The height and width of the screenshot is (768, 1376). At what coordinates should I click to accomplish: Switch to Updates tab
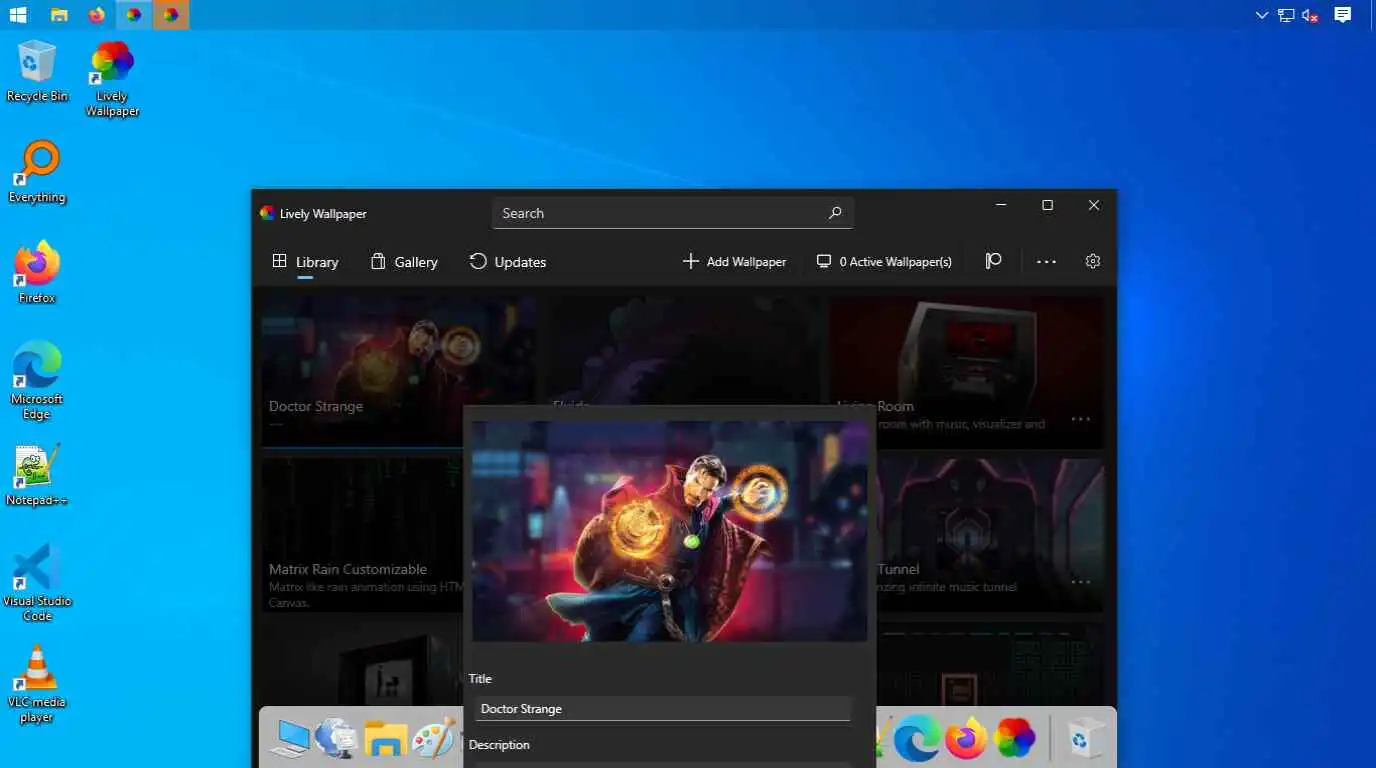tap(508, 262)
